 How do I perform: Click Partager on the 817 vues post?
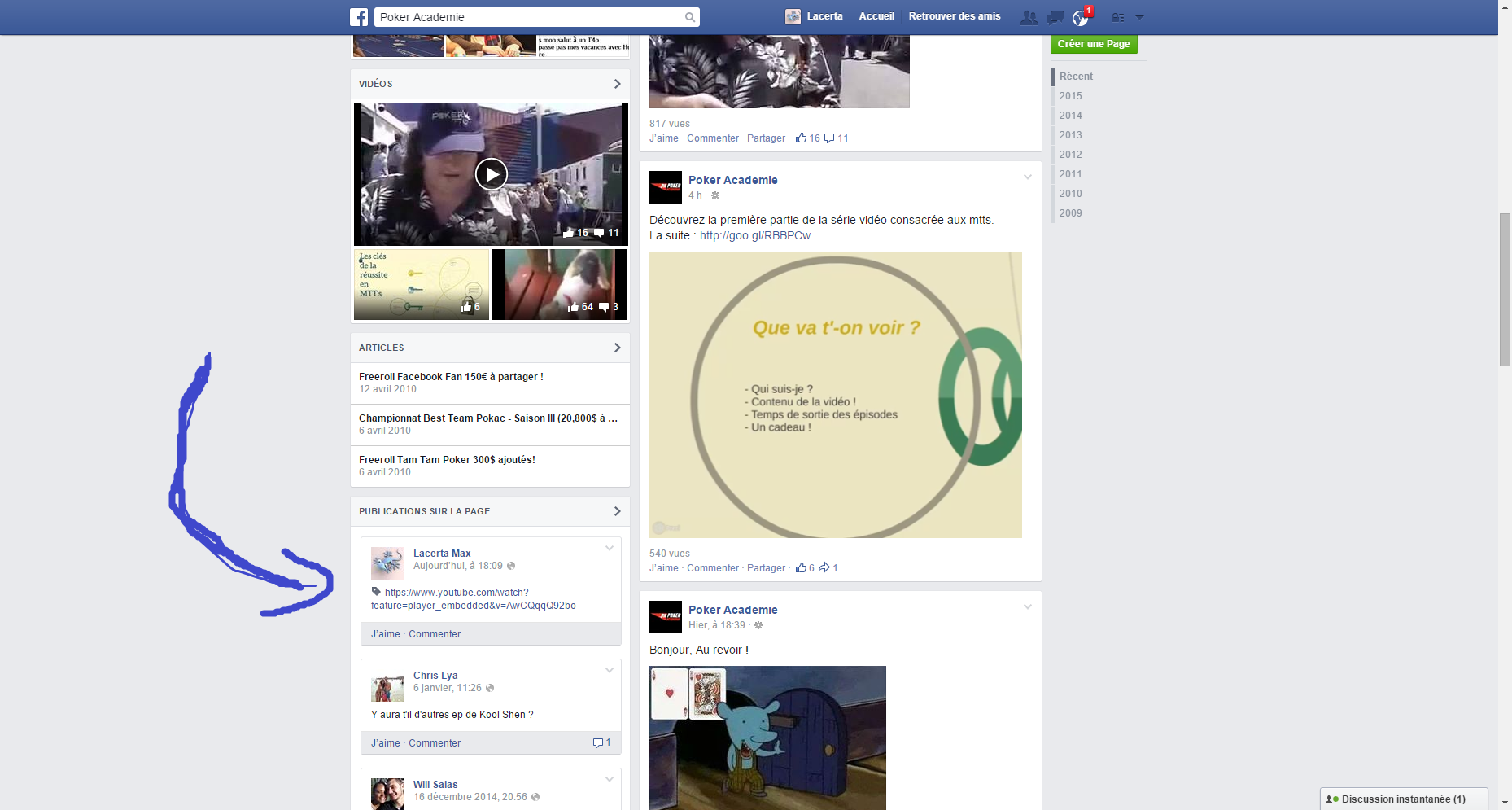[766, 138]
